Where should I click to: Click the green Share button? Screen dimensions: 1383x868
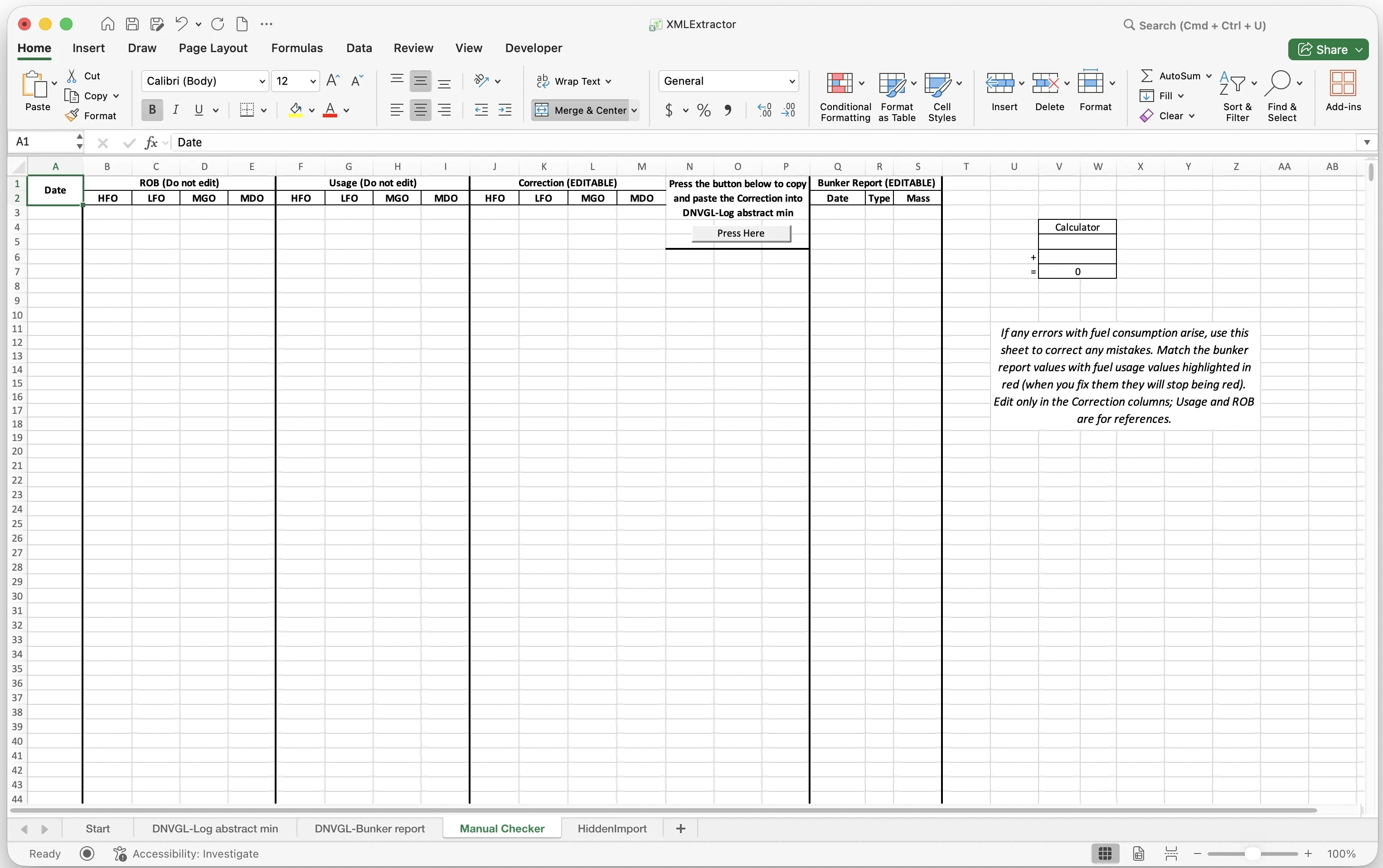(1327, 49)
